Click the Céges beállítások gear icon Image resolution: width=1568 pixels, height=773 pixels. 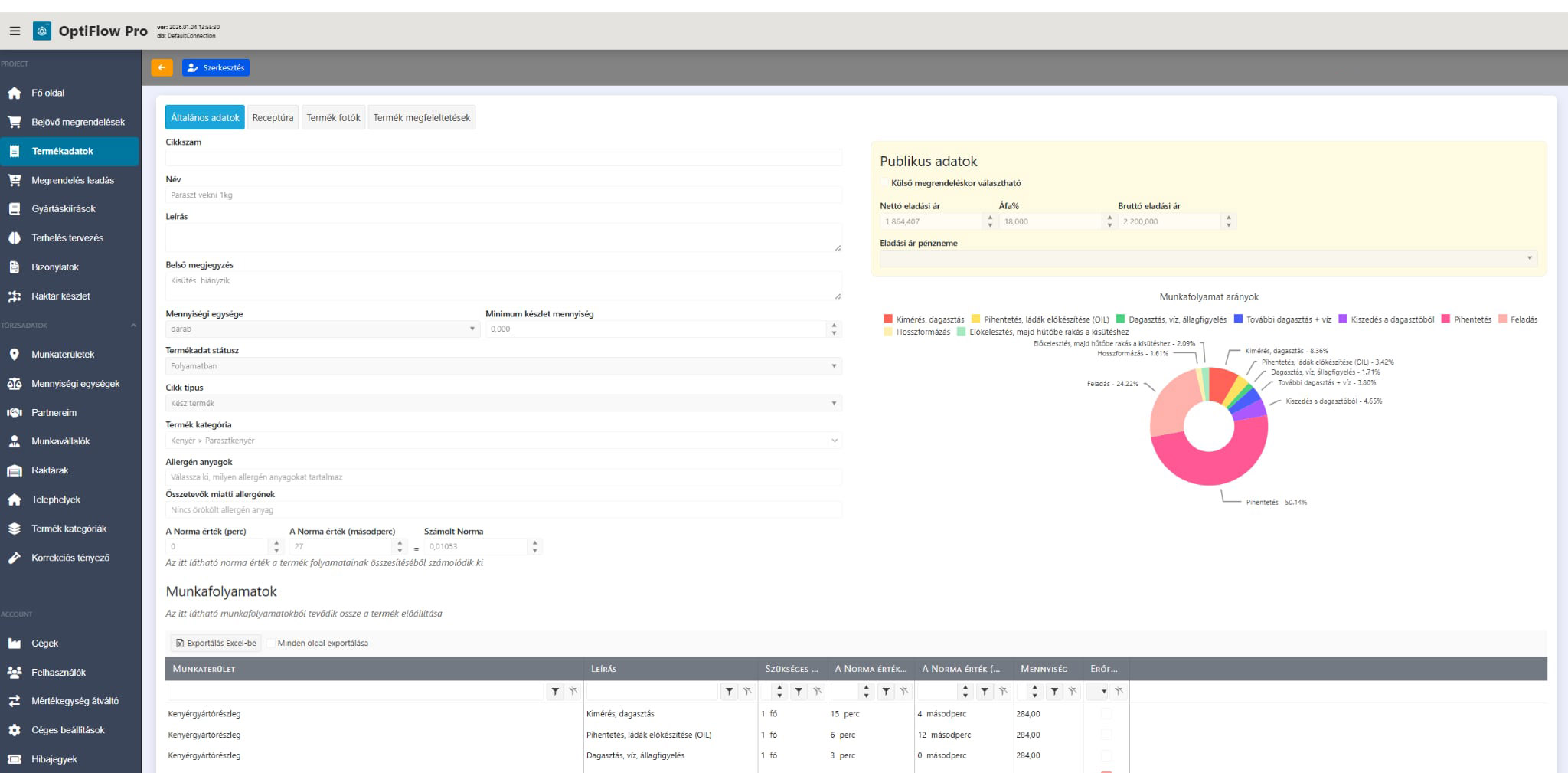tap(15, 730)
